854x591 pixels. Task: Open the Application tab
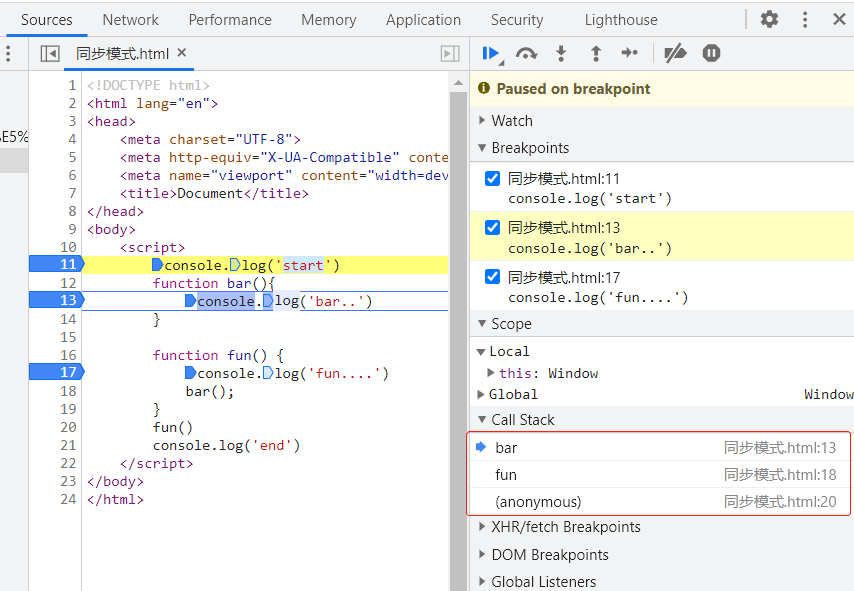coord(423,20)
